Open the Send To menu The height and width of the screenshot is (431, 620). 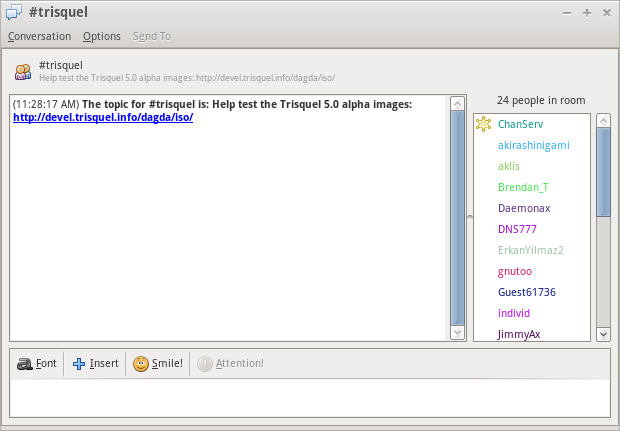[x=152, y=36]
